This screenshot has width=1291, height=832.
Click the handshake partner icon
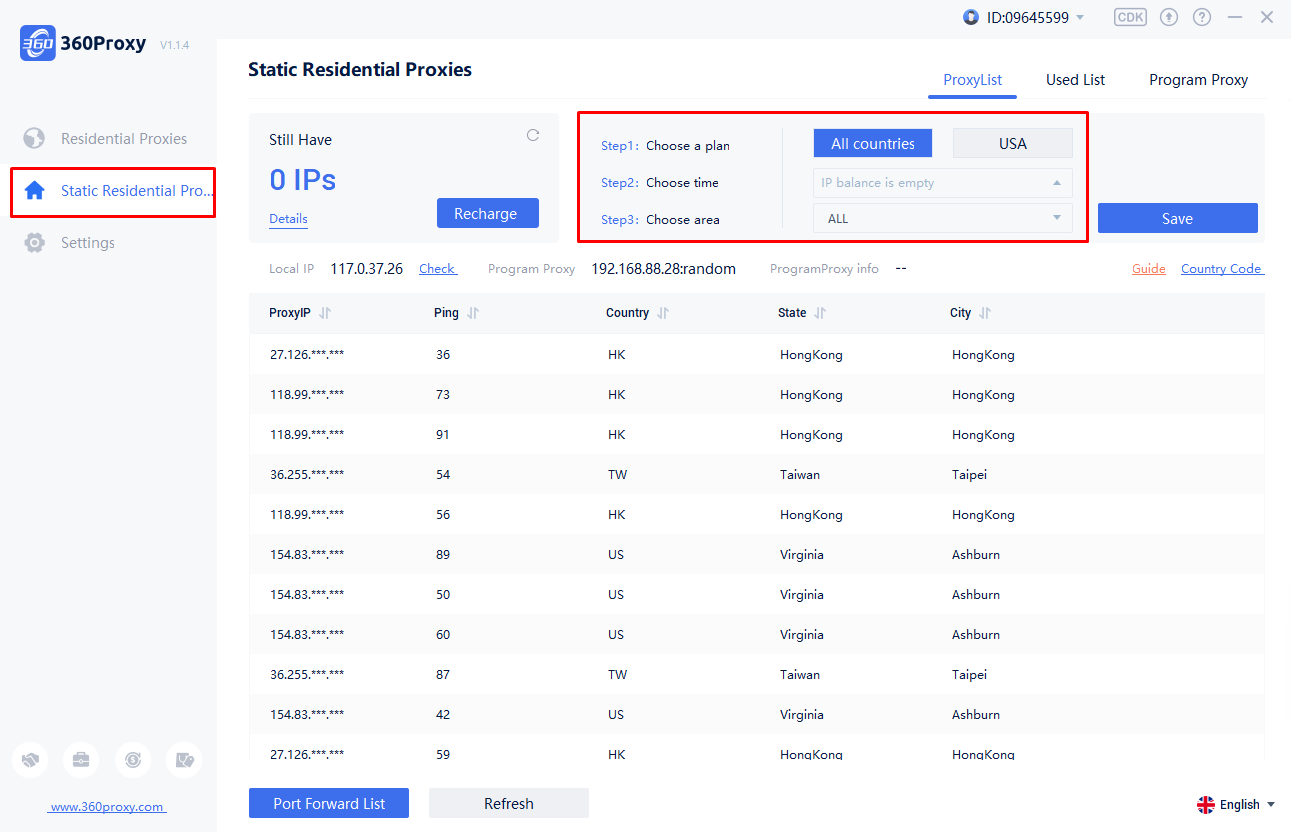30,760
